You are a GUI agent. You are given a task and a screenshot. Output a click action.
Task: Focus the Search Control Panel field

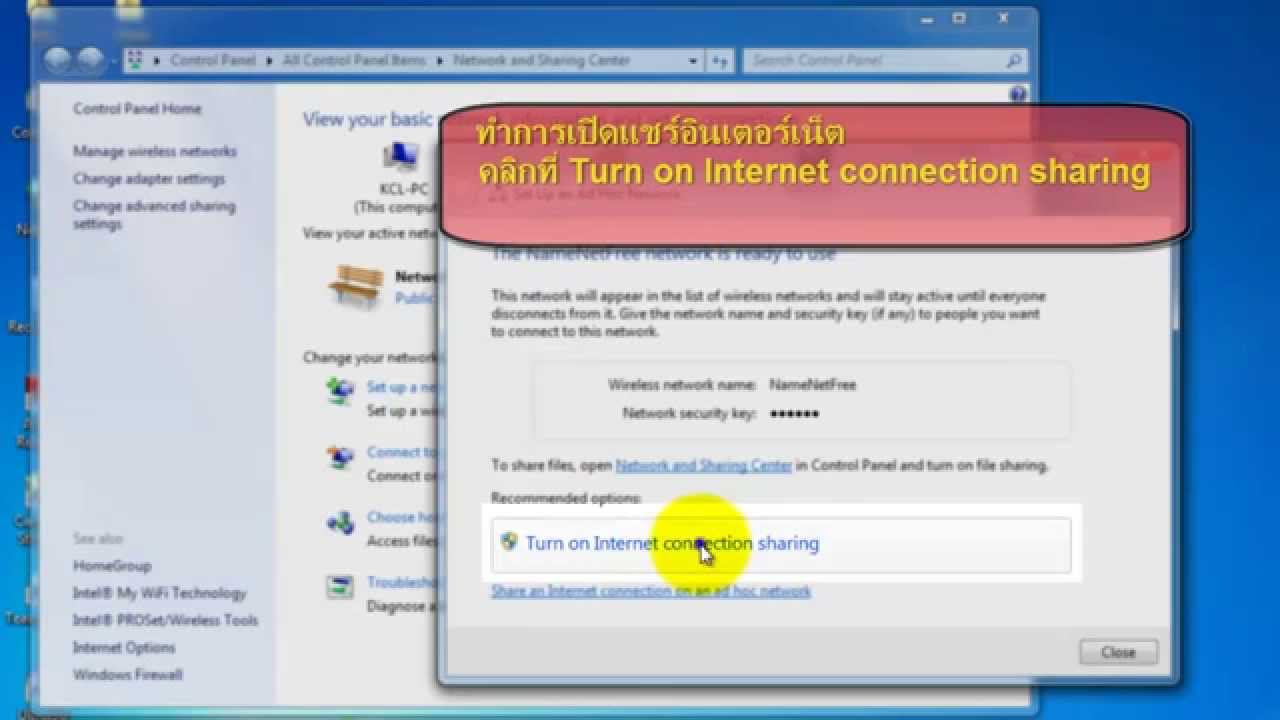(x=874, y=61)
